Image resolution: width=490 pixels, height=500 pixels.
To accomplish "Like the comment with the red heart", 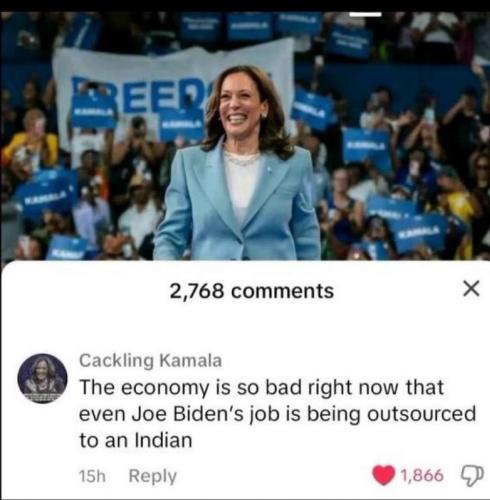I will (x=383, y=475).
